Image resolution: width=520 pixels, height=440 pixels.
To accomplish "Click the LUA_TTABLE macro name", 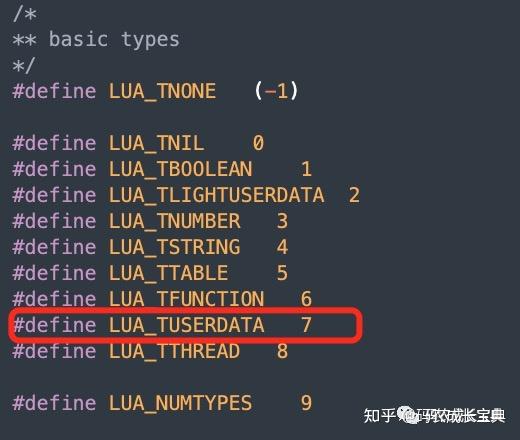I will pos(168,273).
